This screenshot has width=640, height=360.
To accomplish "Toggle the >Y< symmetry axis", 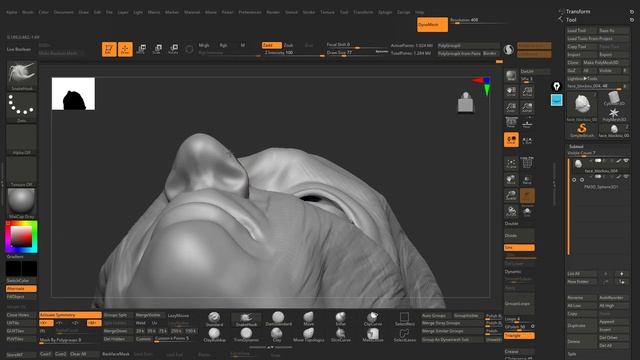I will 60,323.
